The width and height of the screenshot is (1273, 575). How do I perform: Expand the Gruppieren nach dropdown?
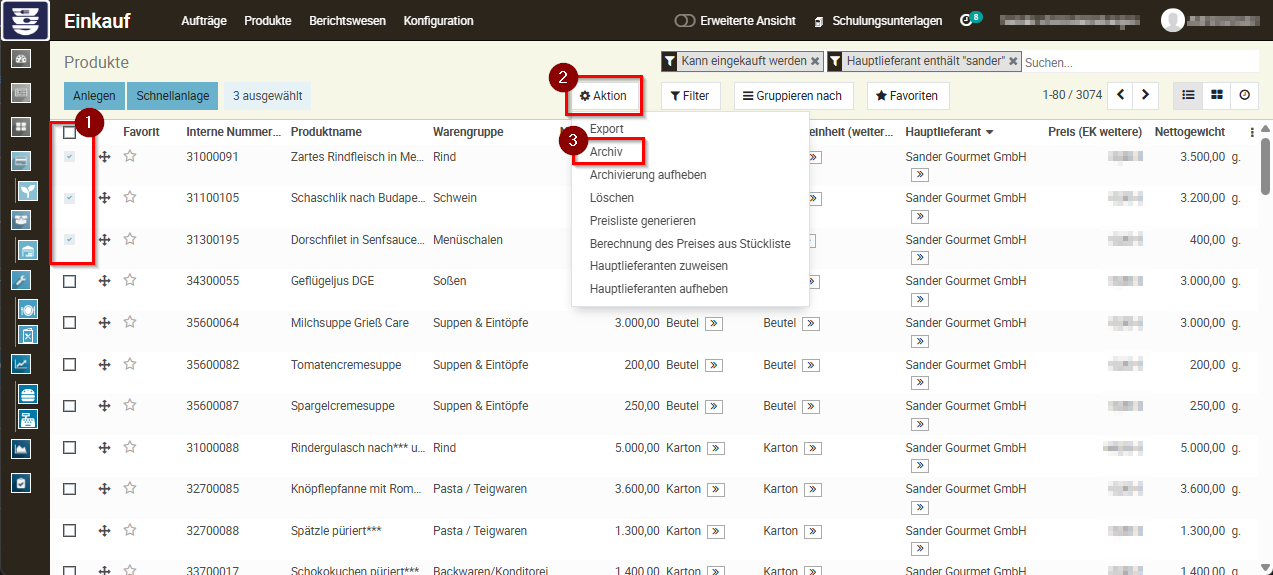point(791,96)
